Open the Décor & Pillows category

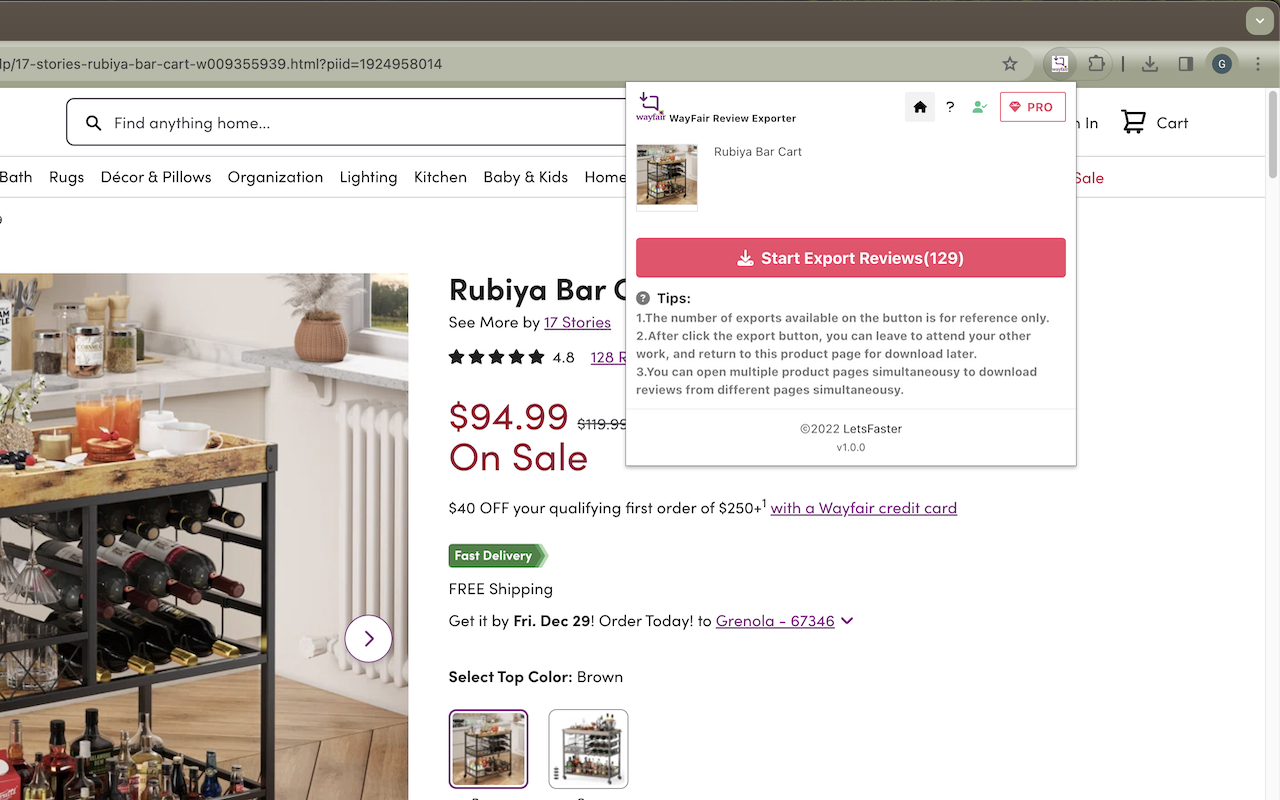pyautogui.click(x=156, y=177)
